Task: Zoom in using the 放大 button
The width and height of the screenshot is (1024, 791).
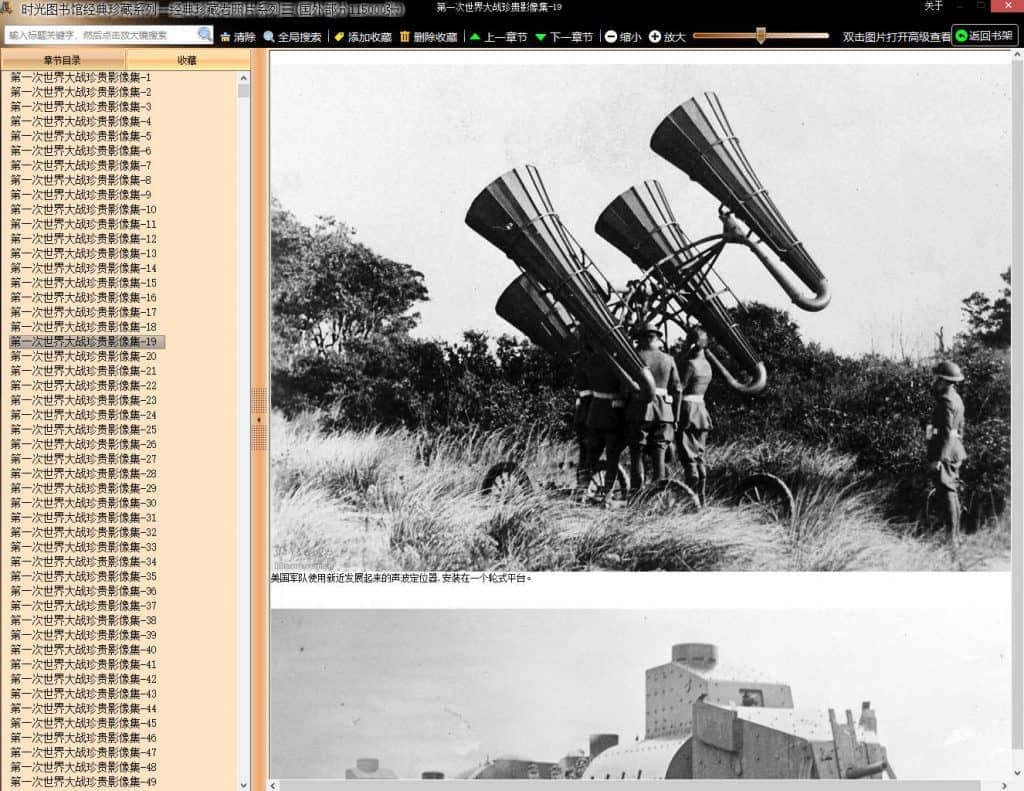Action: point(667,37)
